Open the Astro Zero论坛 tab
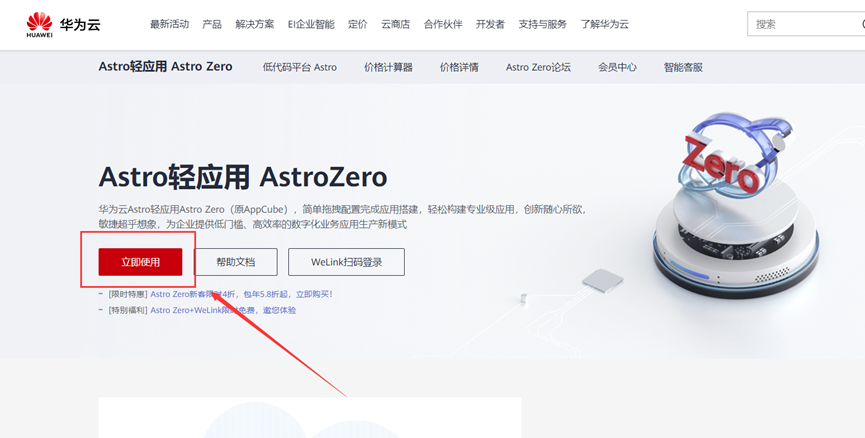Screen dimensions: 865x438 coord(538,67)
